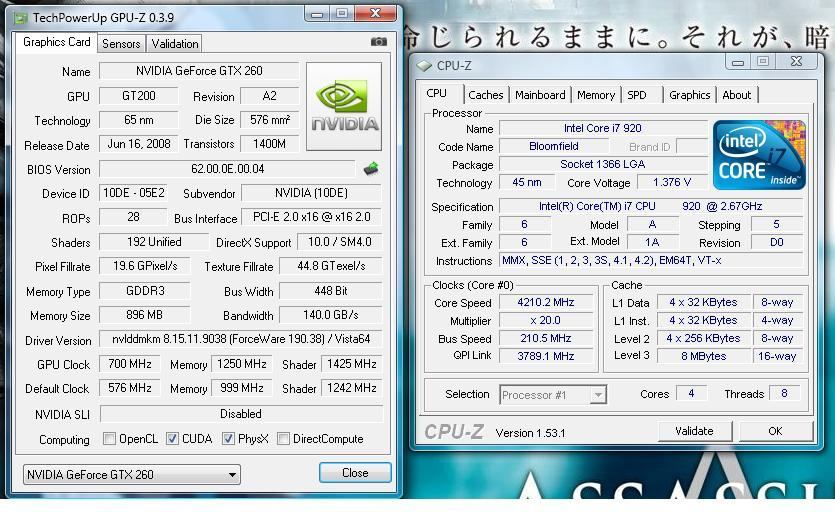Click the CPU-Z title bar app icon
This screenshot has width=835, height=512.
424,66
